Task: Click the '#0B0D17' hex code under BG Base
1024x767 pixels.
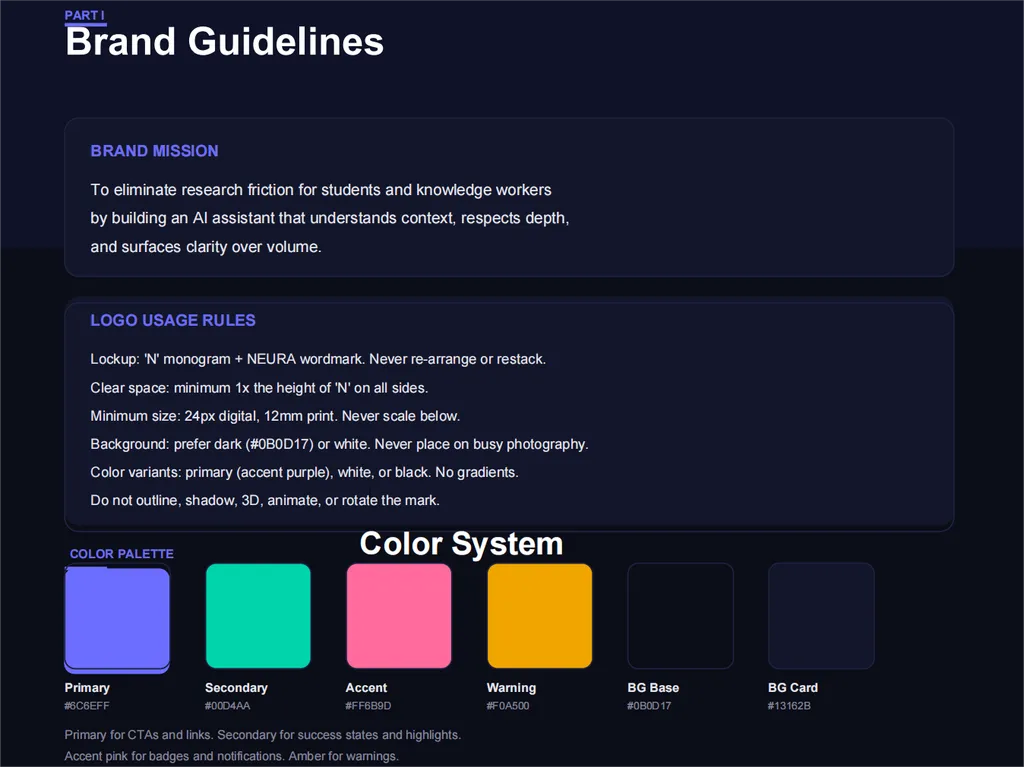Action: click(x=649, y=706)
